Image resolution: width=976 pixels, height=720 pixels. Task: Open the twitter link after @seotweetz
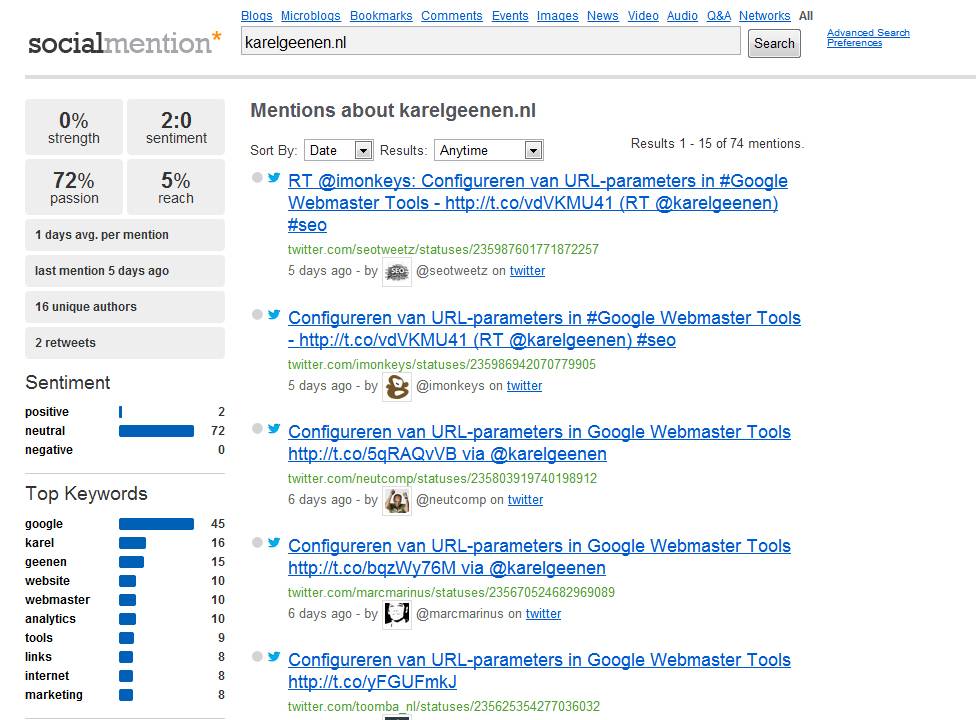[x=527, y=271]
